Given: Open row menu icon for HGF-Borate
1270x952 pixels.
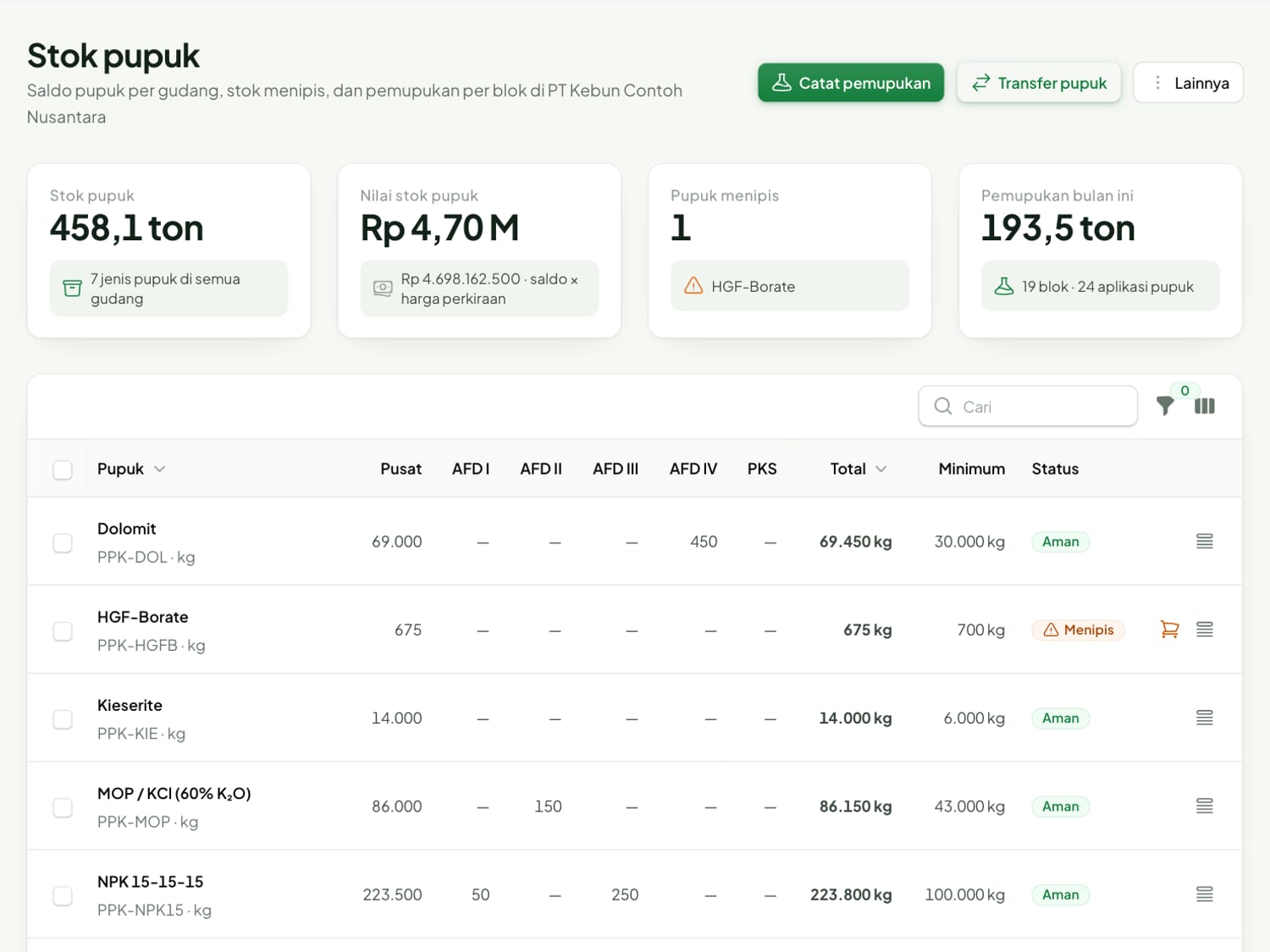Looking at the screenshot, I should 1205,630.
